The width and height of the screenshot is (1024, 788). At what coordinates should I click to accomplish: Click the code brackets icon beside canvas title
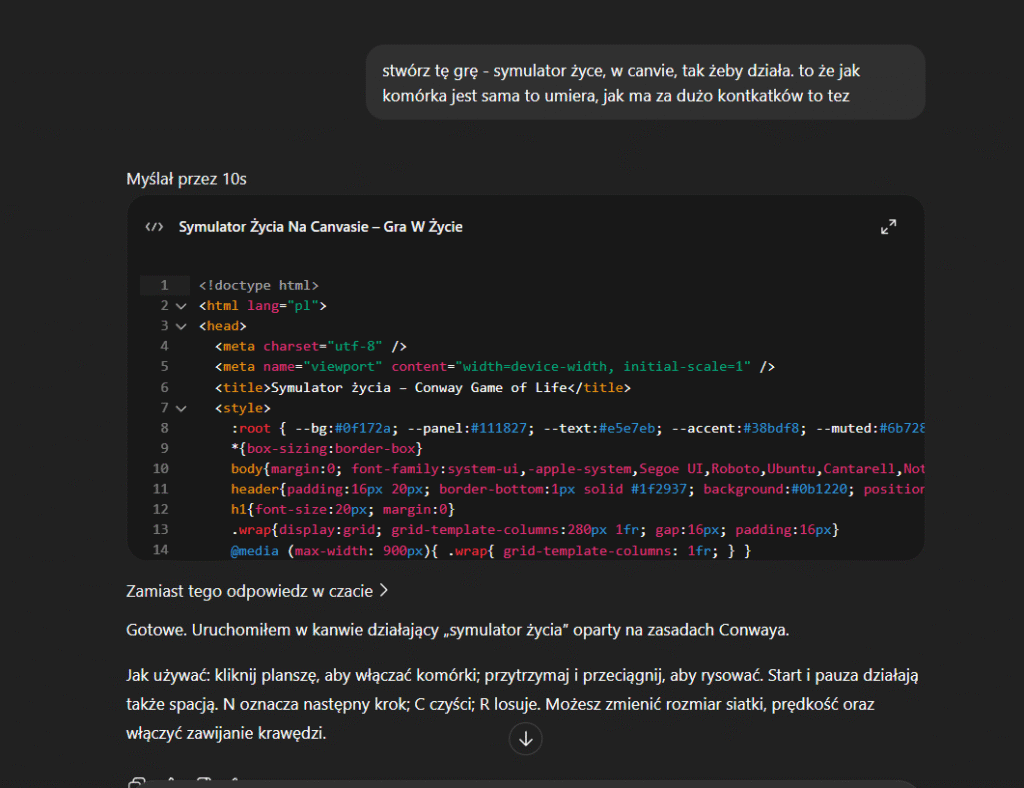coord(154,227)
